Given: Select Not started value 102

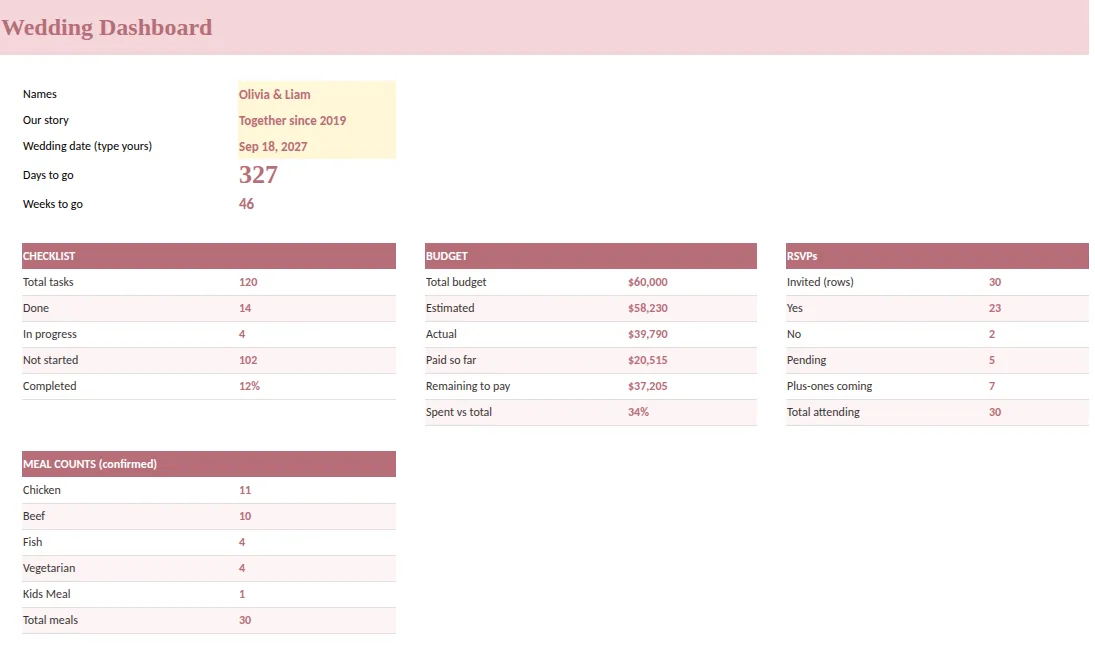Looking at the screenshot, I should click(248, 360).
